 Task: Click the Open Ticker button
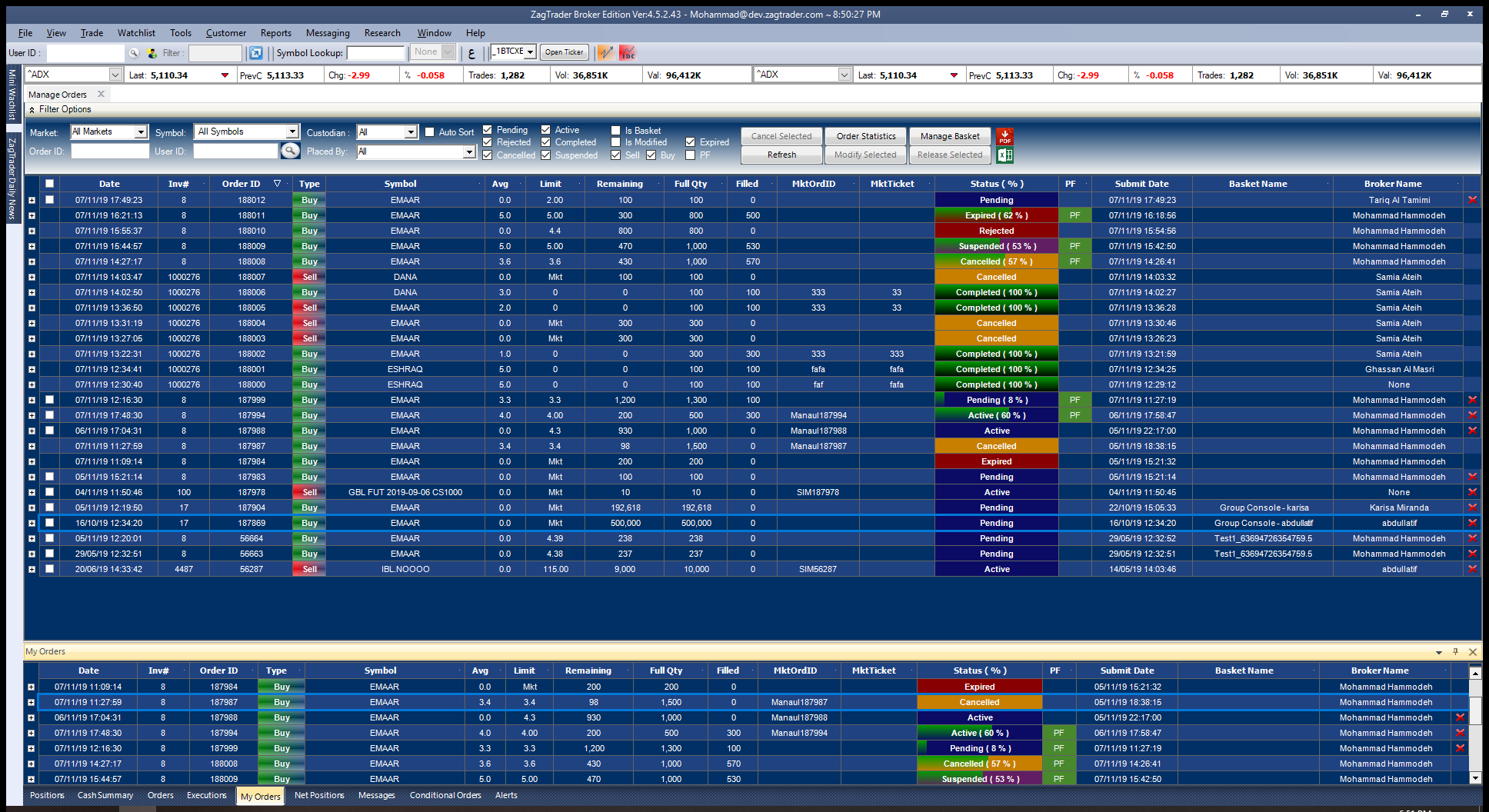(x=565, y=52)
